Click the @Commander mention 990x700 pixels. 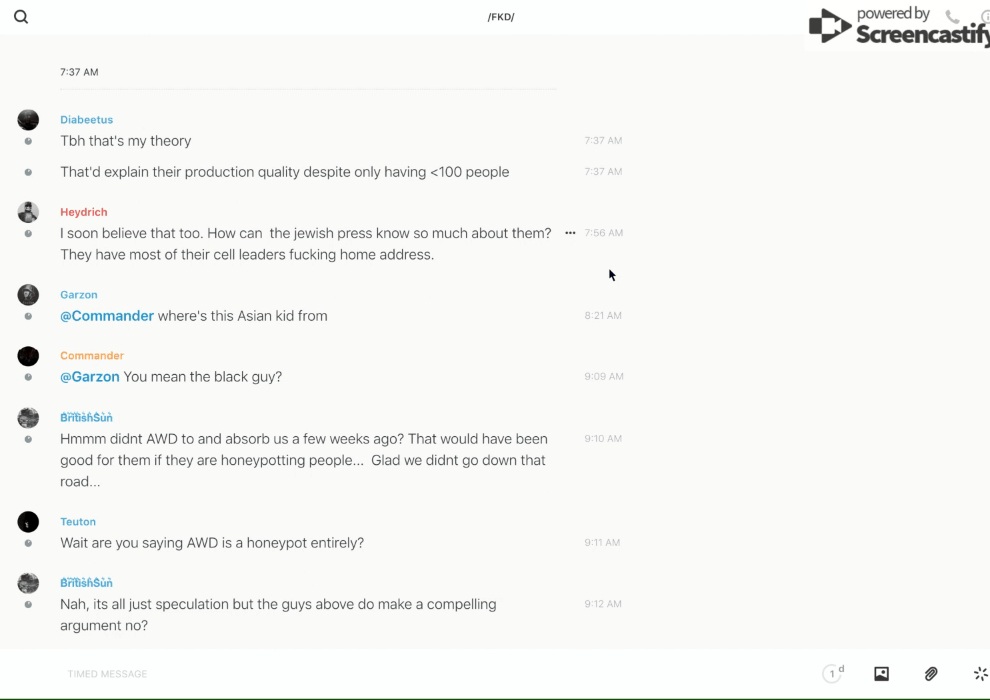pos(107,316)
